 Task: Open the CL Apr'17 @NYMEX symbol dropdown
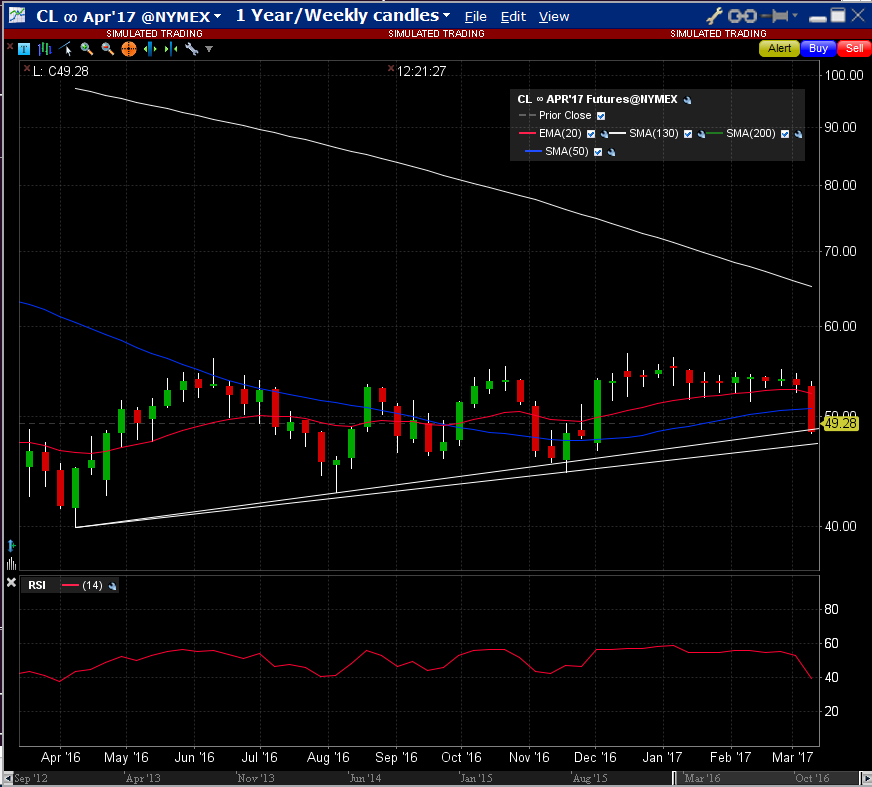click(x=217, y=16)
